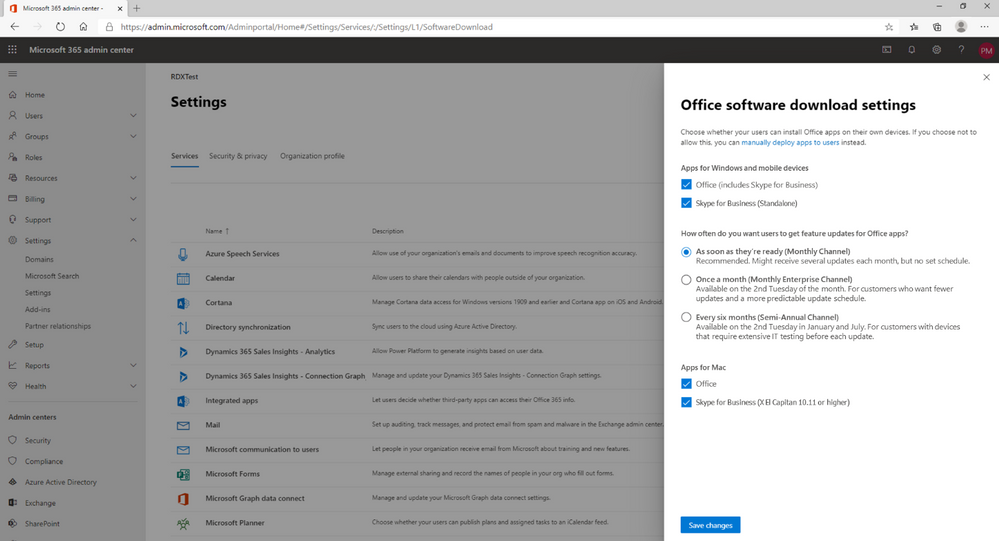Viewport: 999px width, 541px height.
Task: Click the Home icon in sidebar
Action: pos(13,95)
